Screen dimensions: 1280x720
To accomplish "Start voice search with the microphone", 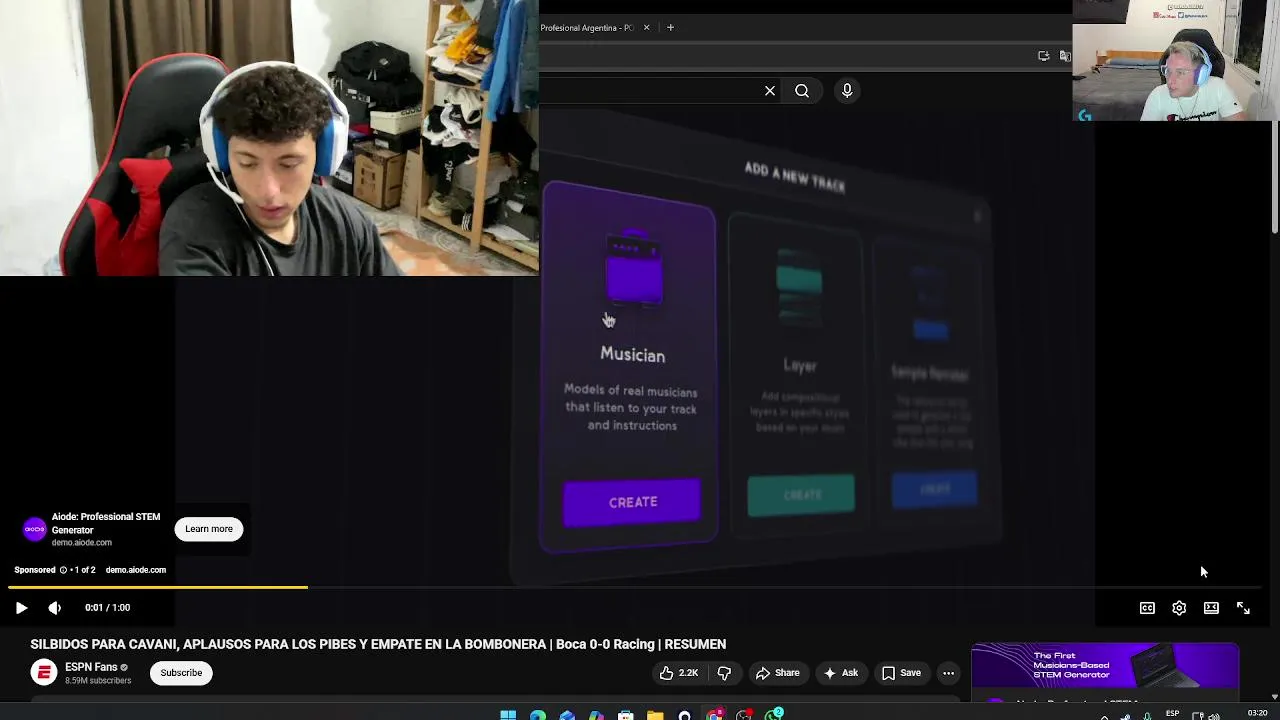I will [x=847, y=91].
